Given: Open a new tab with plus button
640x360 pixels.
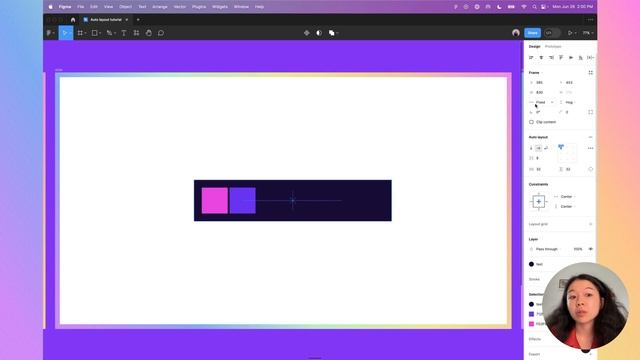Looking at the screenshot, I should point(138,20).
